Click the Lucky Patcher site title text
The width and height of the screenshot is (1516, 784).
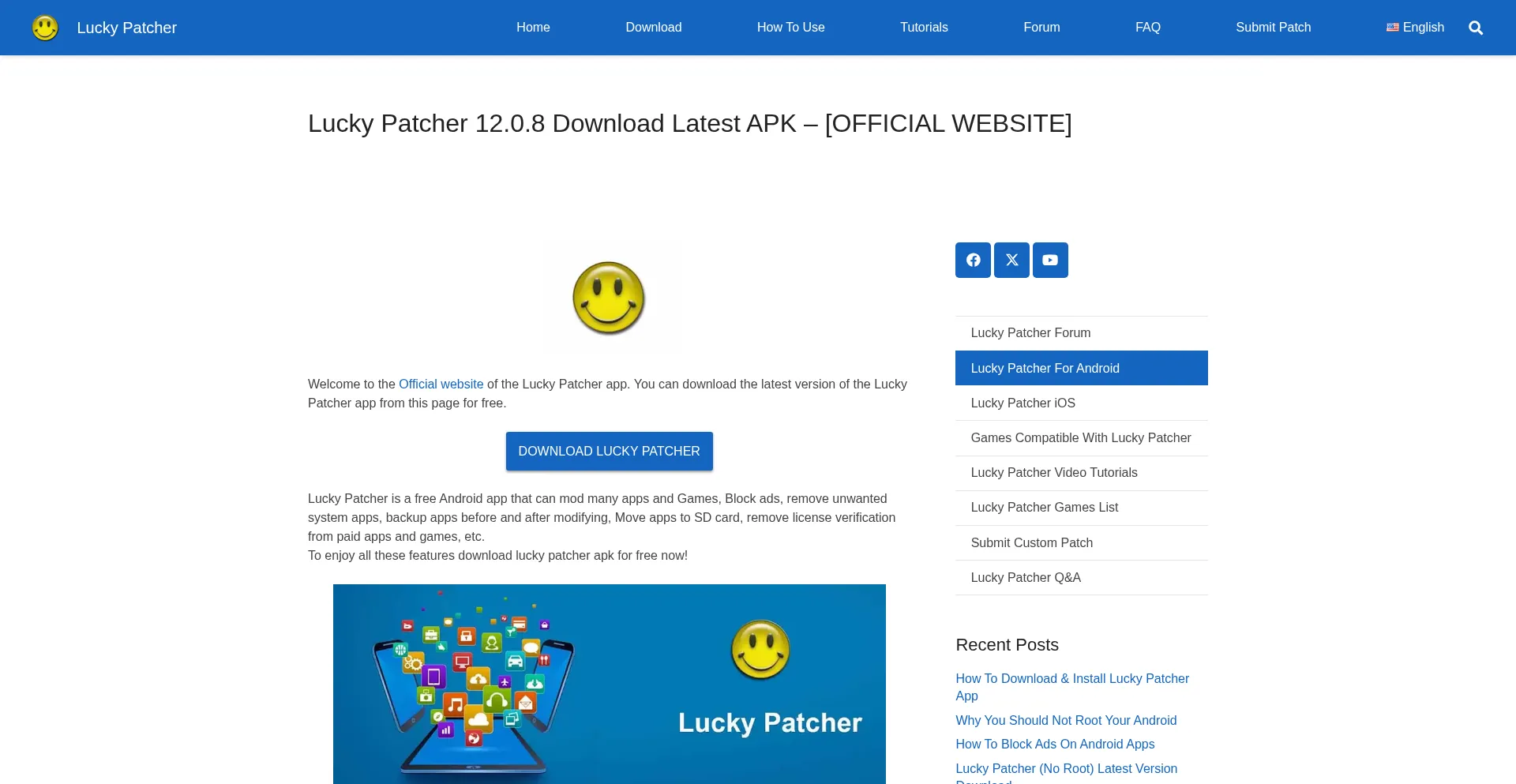pos(126,28)
